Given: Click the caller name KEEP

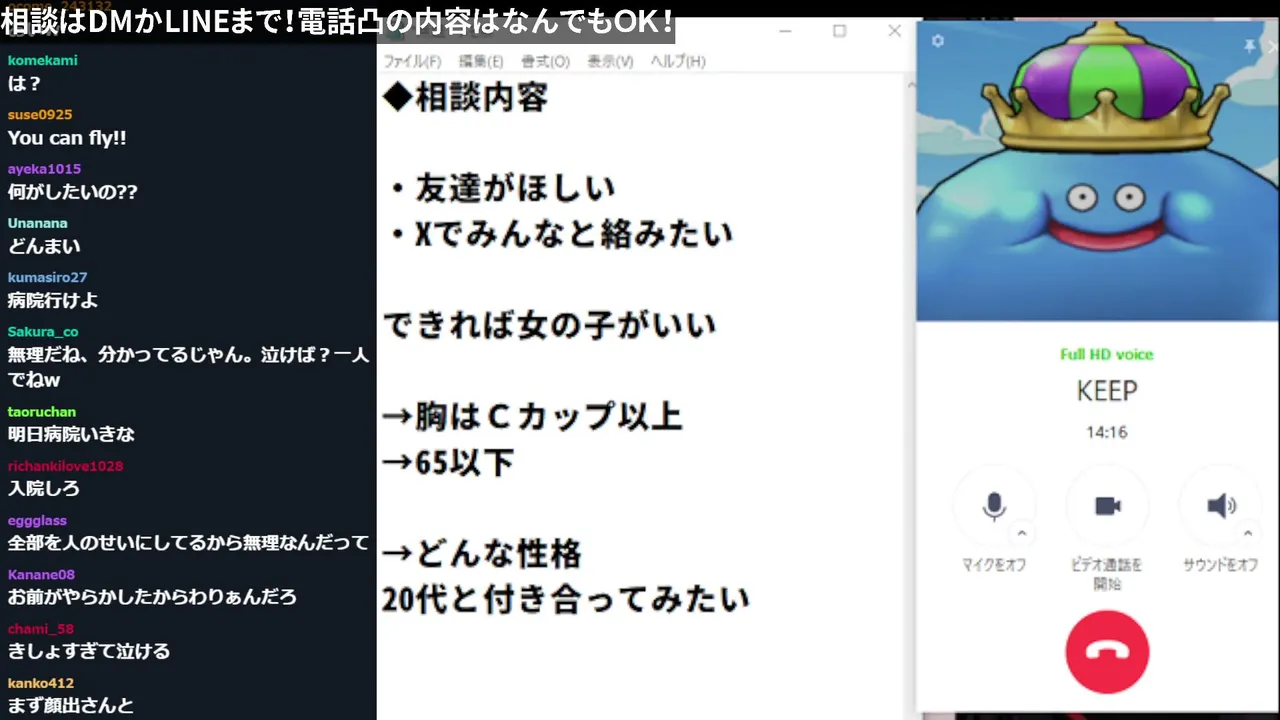Looking at the screenshot, I should point(1107,391).
